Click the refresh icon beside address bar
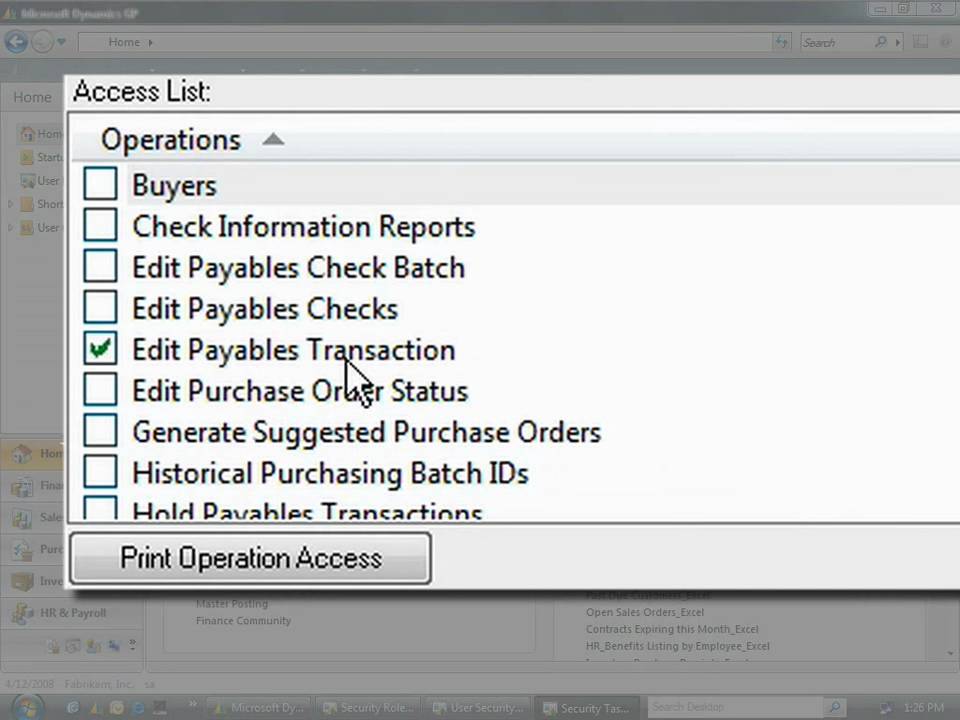This screenshot has height=720, width=960. (x=781, y=42)
